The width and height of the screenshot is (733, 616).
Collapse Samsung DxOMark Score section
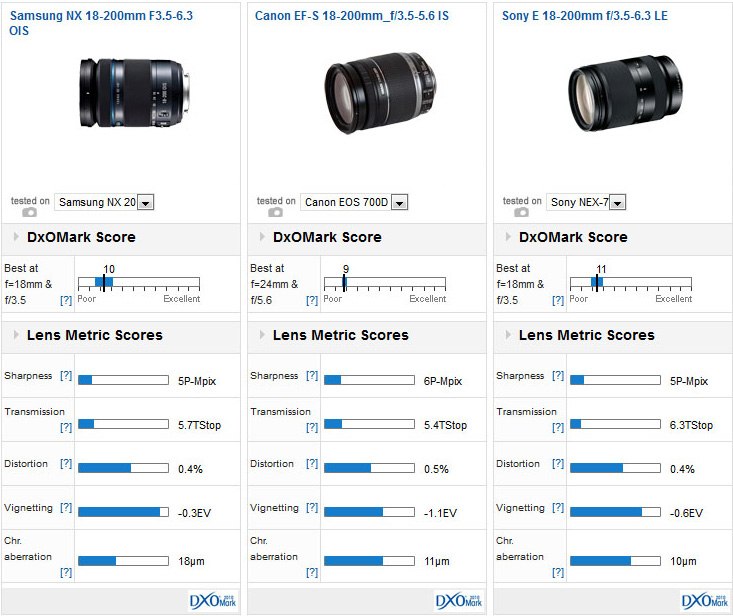point(16,236)
